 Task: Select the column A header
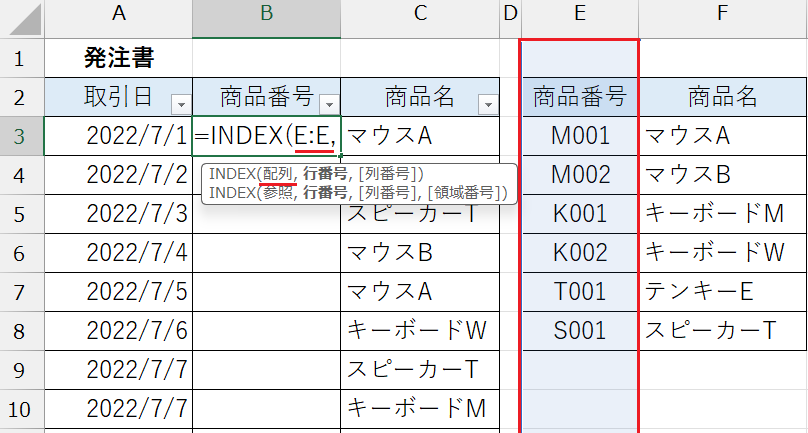click(x=119, y=13)
